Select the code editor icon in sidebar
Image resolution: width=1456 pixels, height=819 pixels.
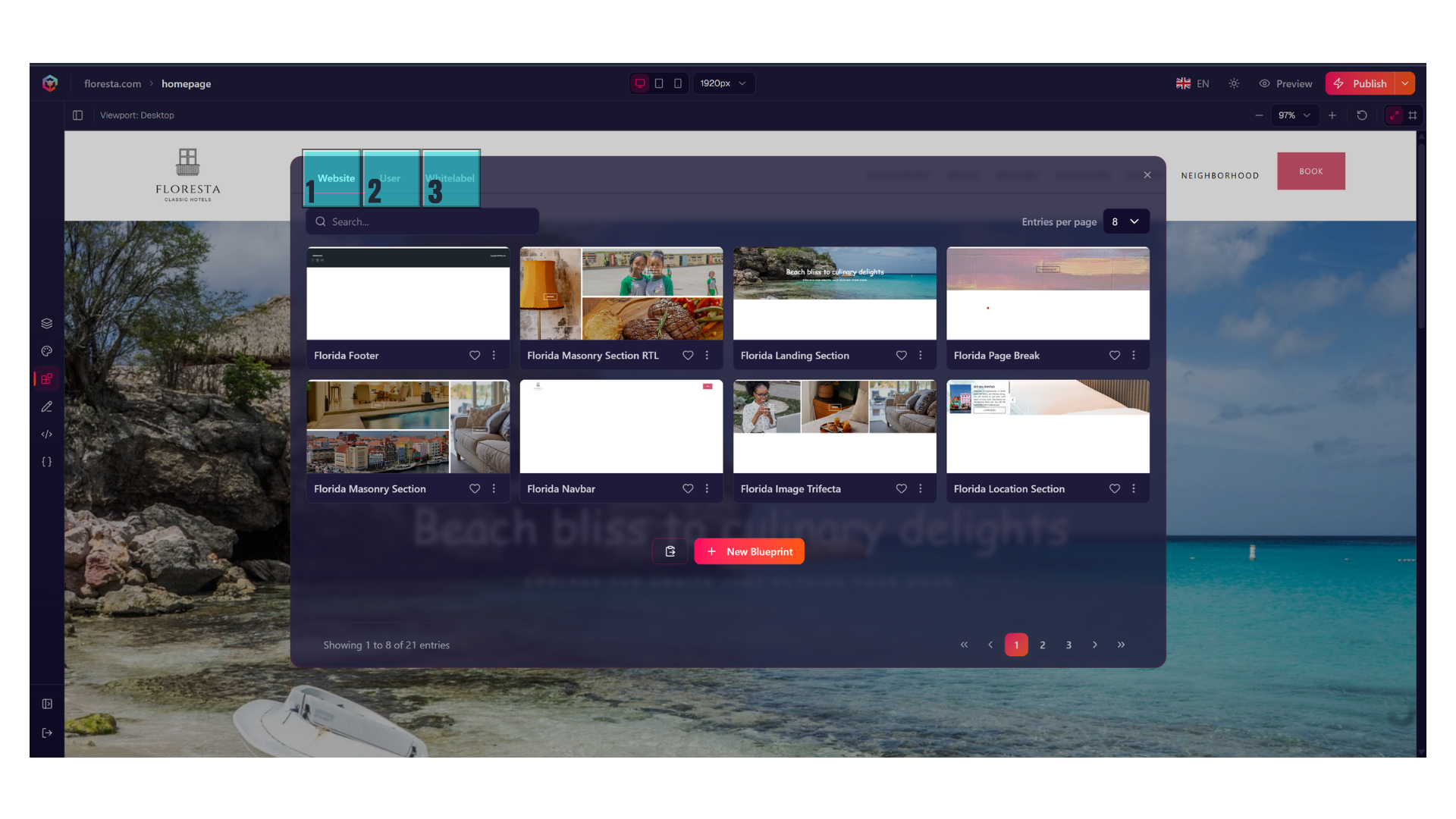(46, 435)
